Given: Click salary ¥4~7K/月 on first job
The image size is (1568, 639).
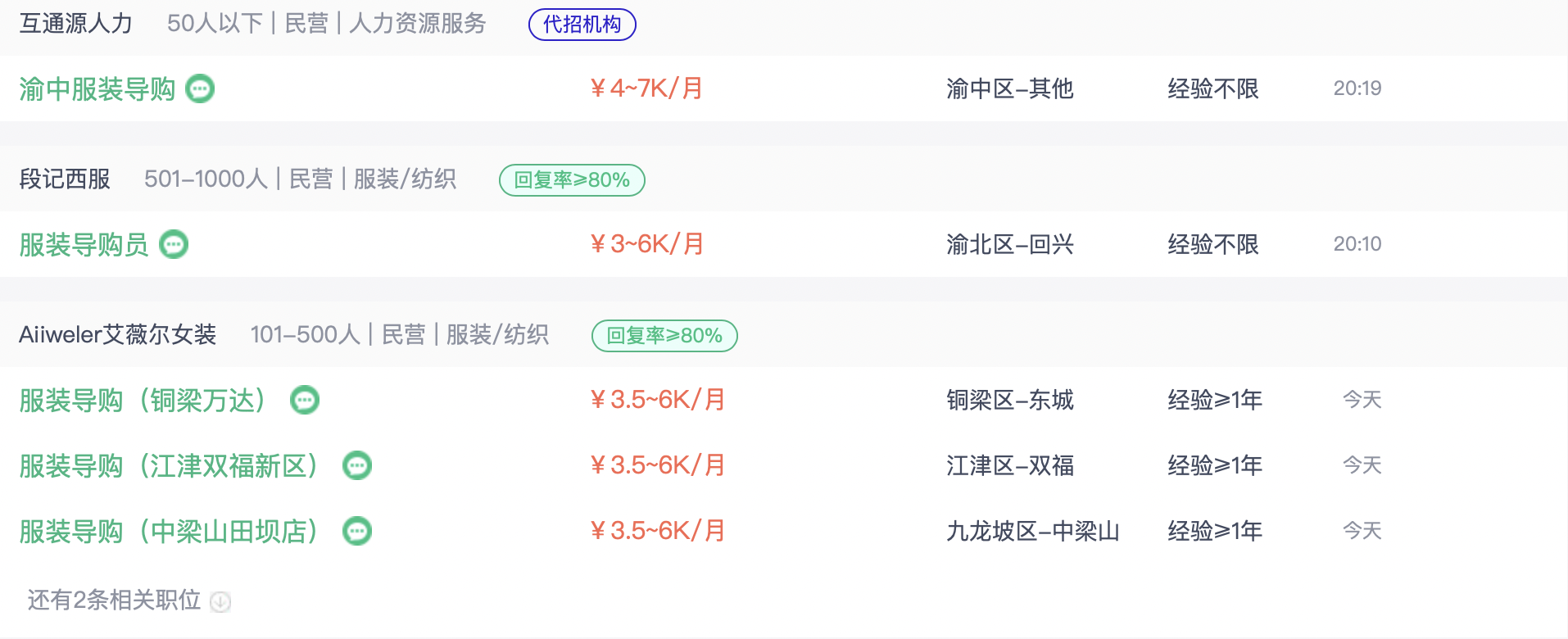Looking at the screenshot, I should [x=646, y=88].
